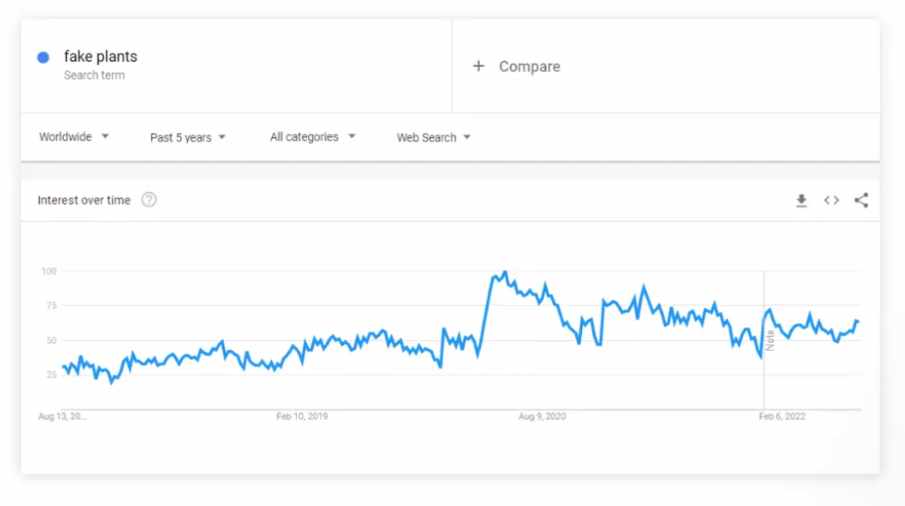Expand the Past 5 years dropdown

pyautogui.click(x=188, y=137)
